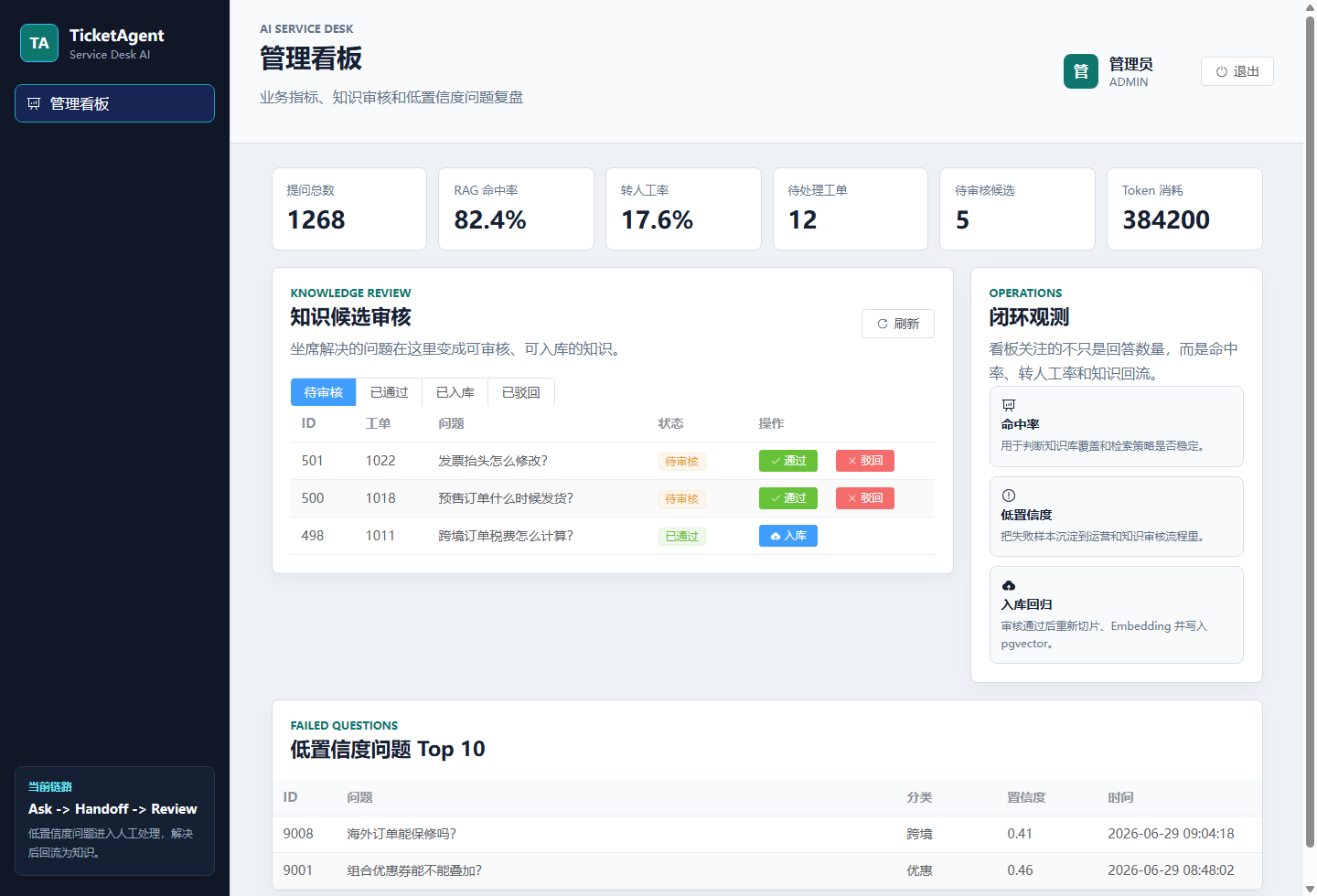Viewport: 1317px width, 896px height.
Task: Click the 低置信度 warning circle icon
Action: point(1009,496)
